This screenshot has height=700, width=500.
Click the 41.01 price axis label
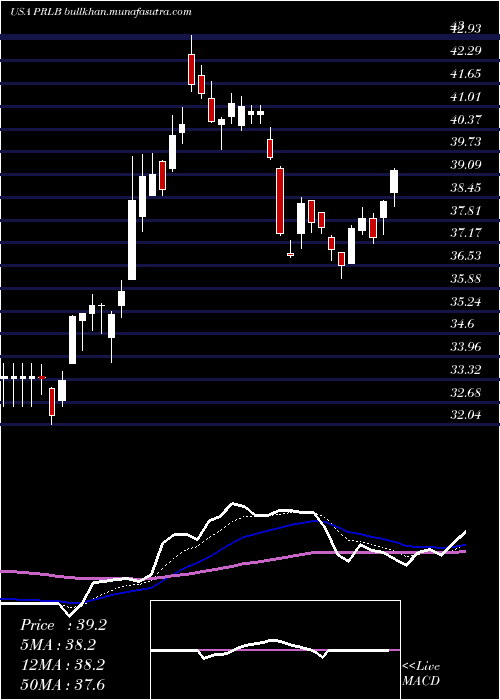(466, 96)
